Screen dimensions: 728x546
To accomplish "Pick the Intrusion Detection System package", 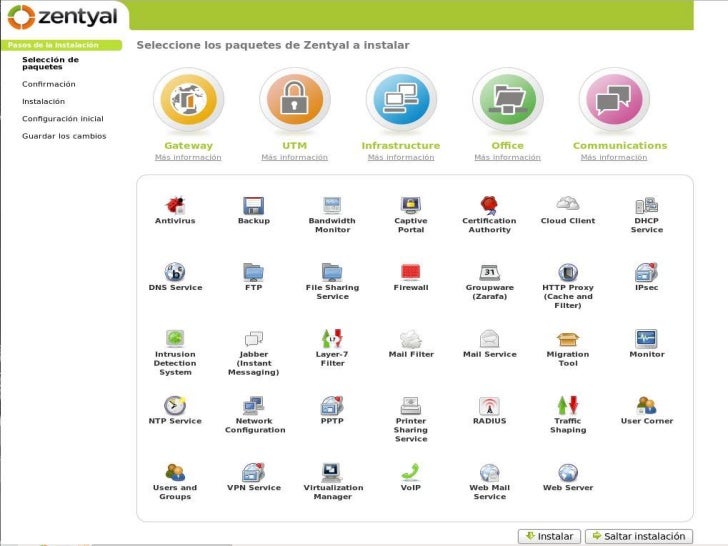I will pos(175,353).
